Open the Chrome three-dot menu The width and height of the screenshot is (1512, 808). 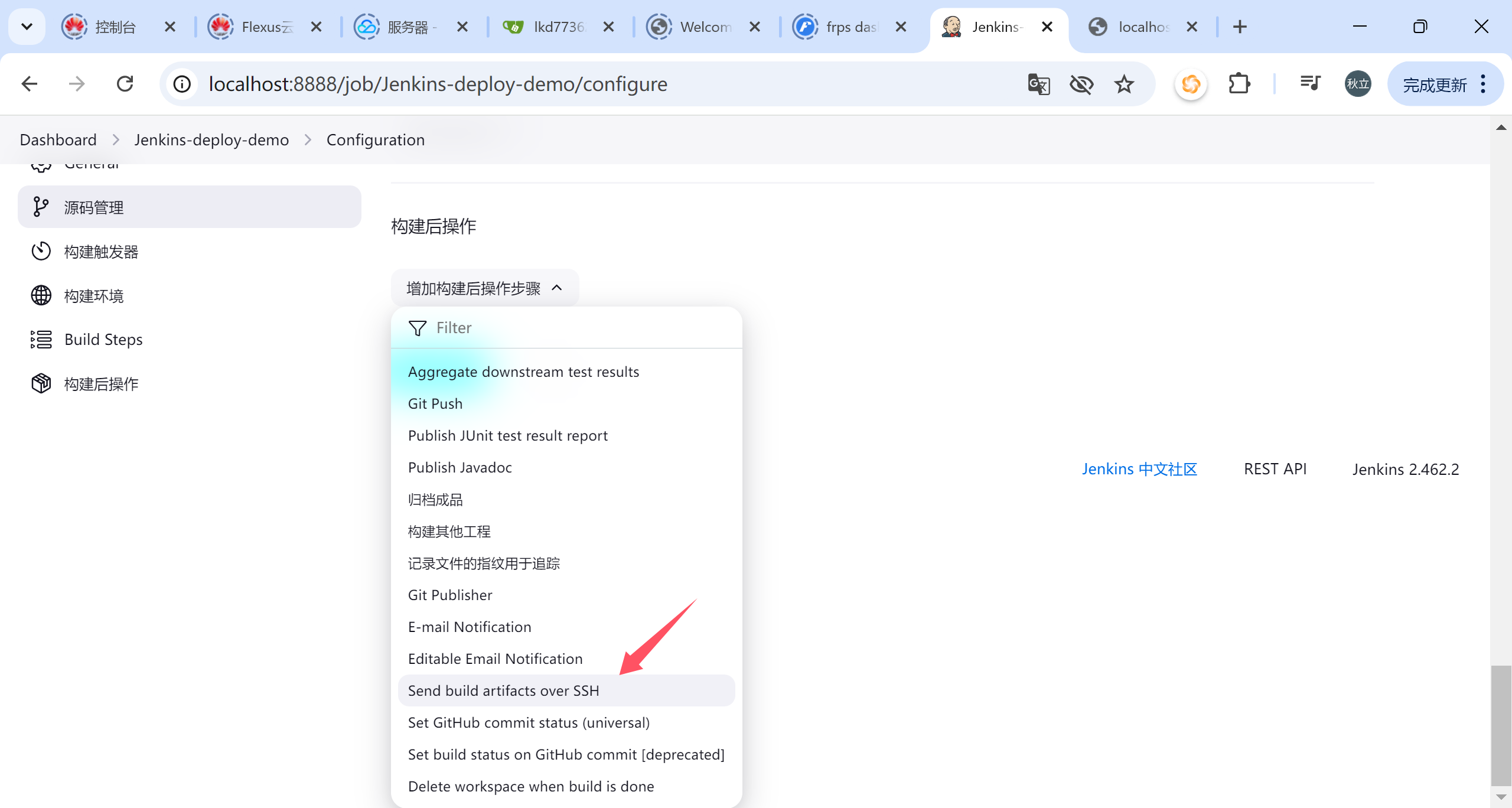(x=1483, y=84)
